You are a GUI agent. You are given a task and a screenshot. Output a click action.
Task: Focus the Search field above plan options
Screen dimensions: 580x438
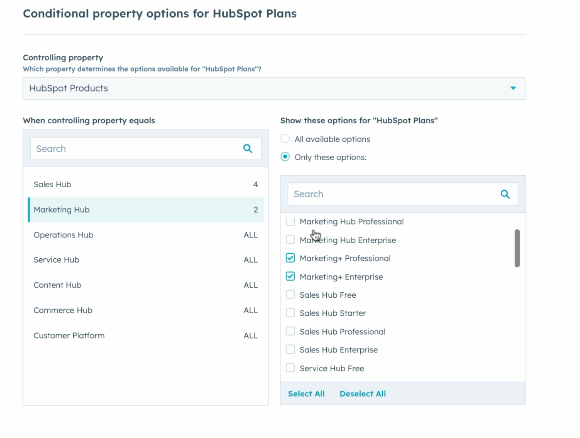tap(403, 194)
